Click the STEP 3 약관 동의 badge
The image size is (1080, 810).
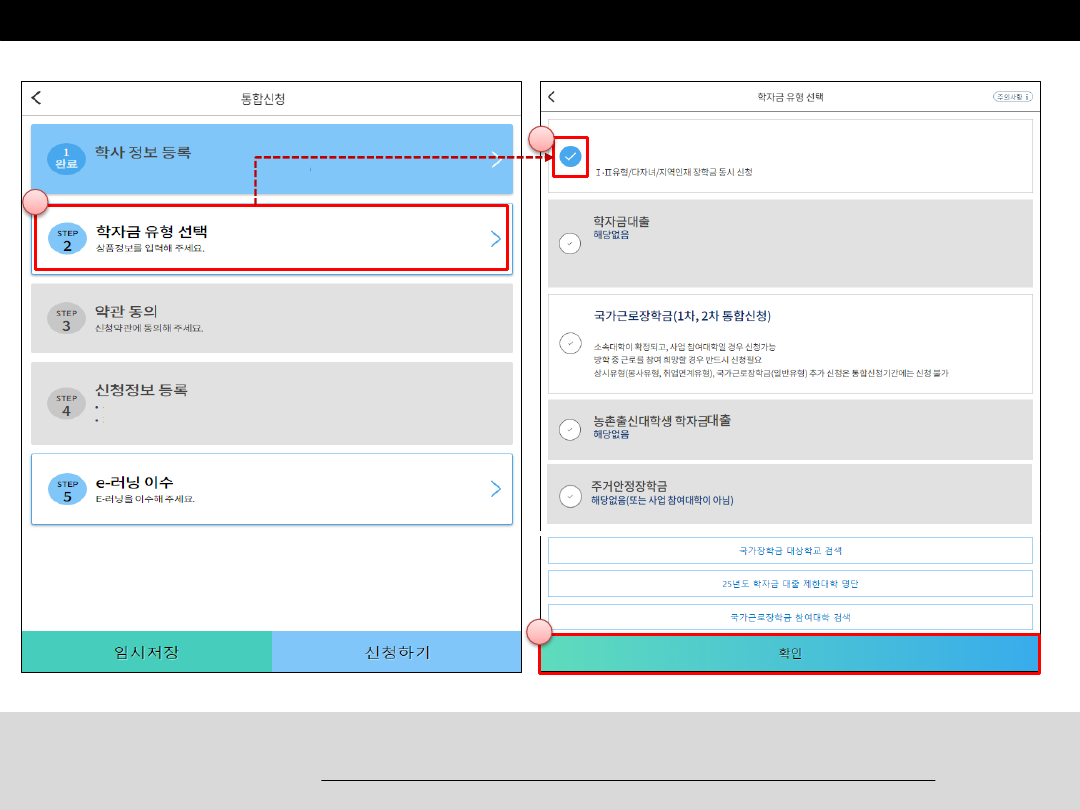66,318
